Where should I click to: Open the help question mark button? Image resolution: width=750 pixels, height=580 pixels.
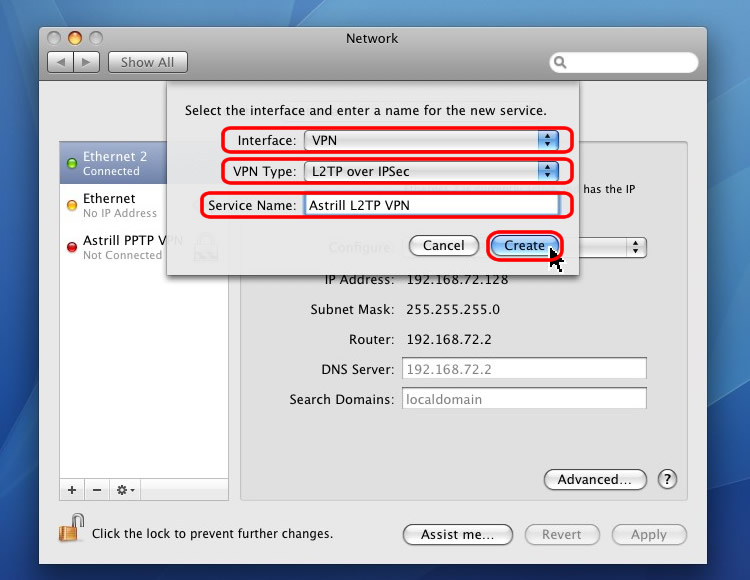click(667, 479)
